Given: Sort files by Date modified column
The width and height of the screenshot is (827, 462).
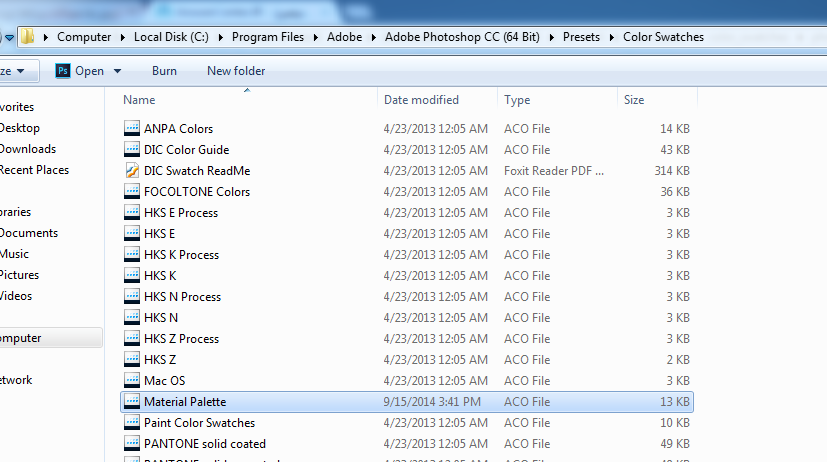Looking at the screenshot, I should (x=421, y=100).
